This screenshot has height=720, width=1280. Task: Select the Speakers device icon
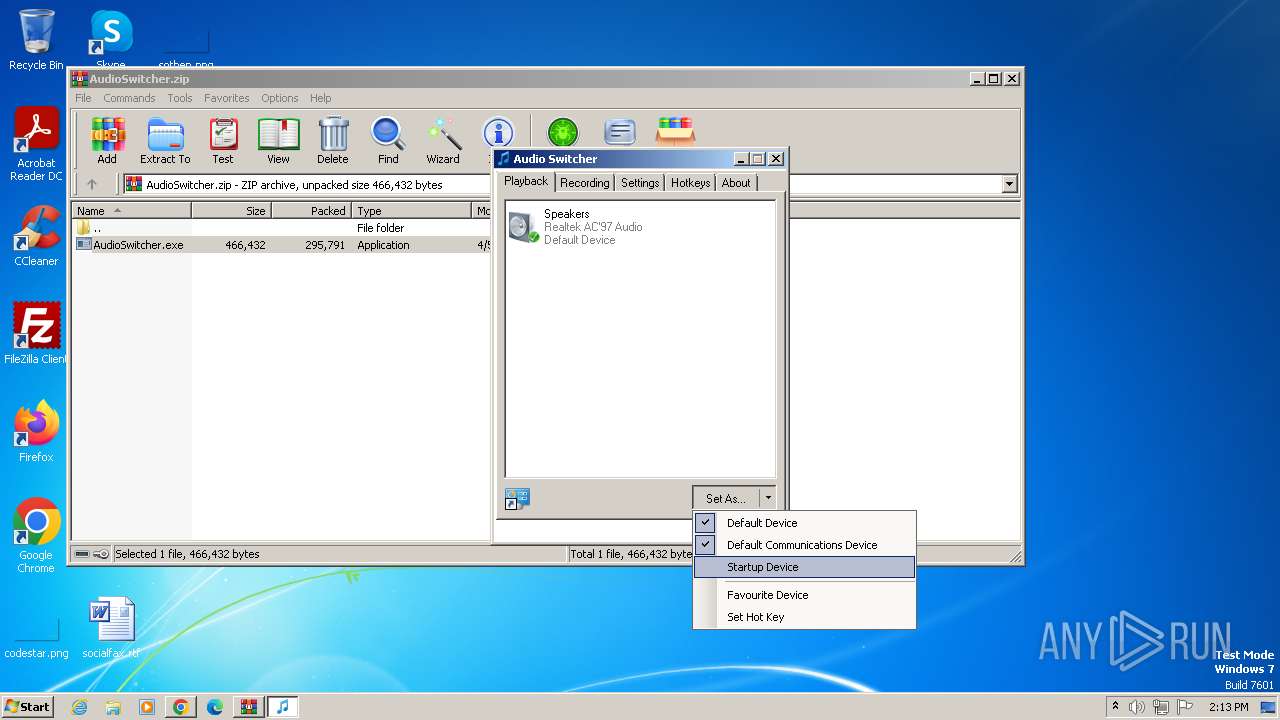pyautogui.click(x=523, y=227)
